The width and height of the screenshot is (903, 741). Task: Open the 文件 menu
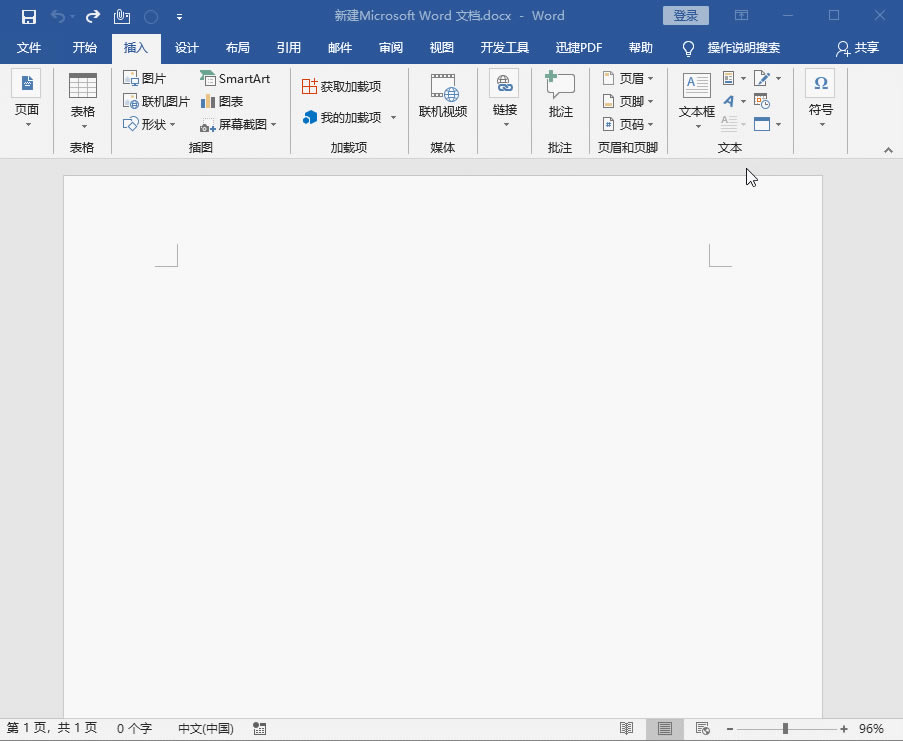(29, 47)
